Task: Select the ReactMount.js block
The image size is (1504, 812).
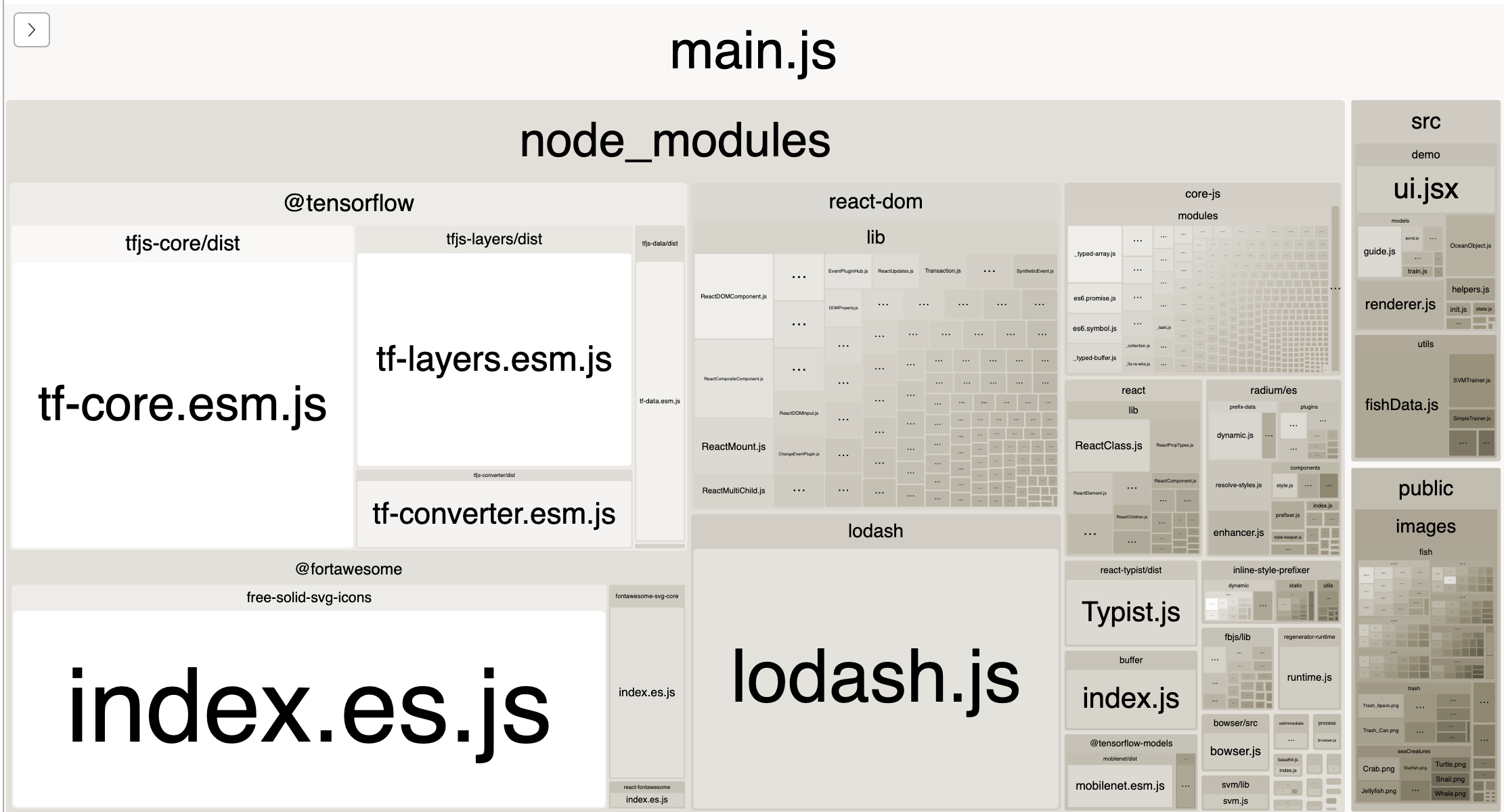Action: (x=733, y=447)
